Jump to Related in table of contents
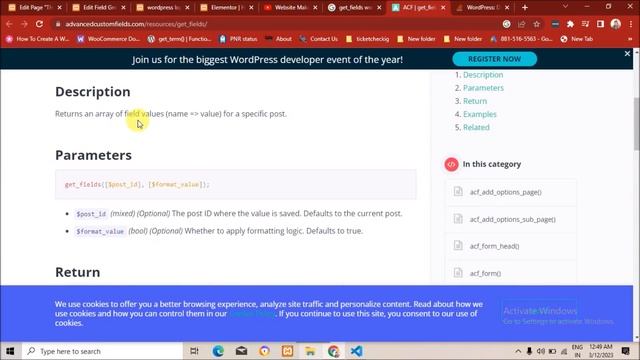Screen dimensions: 640x360 (x=476, y=127)
